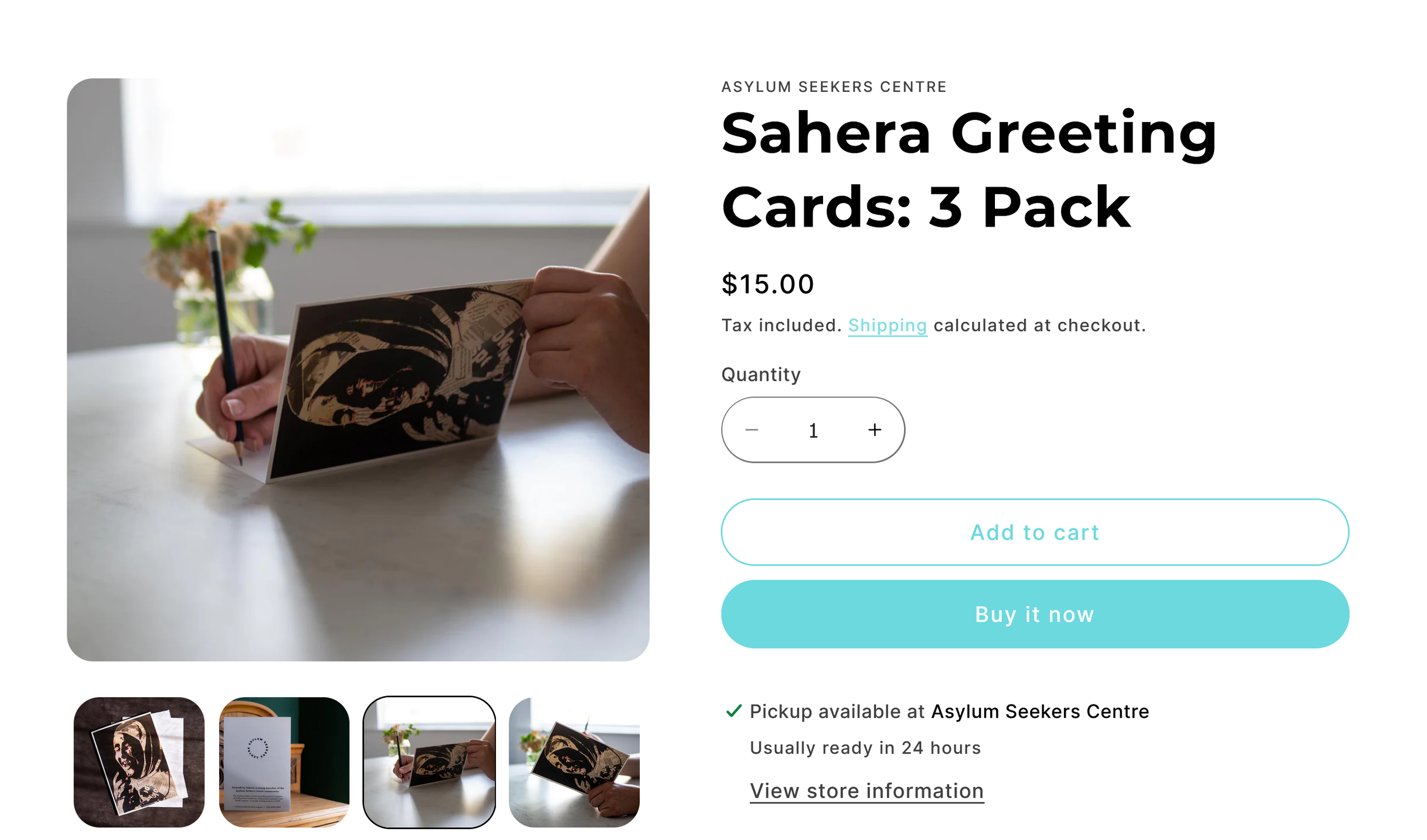Focus the quantity number field

tap(813, 430)
